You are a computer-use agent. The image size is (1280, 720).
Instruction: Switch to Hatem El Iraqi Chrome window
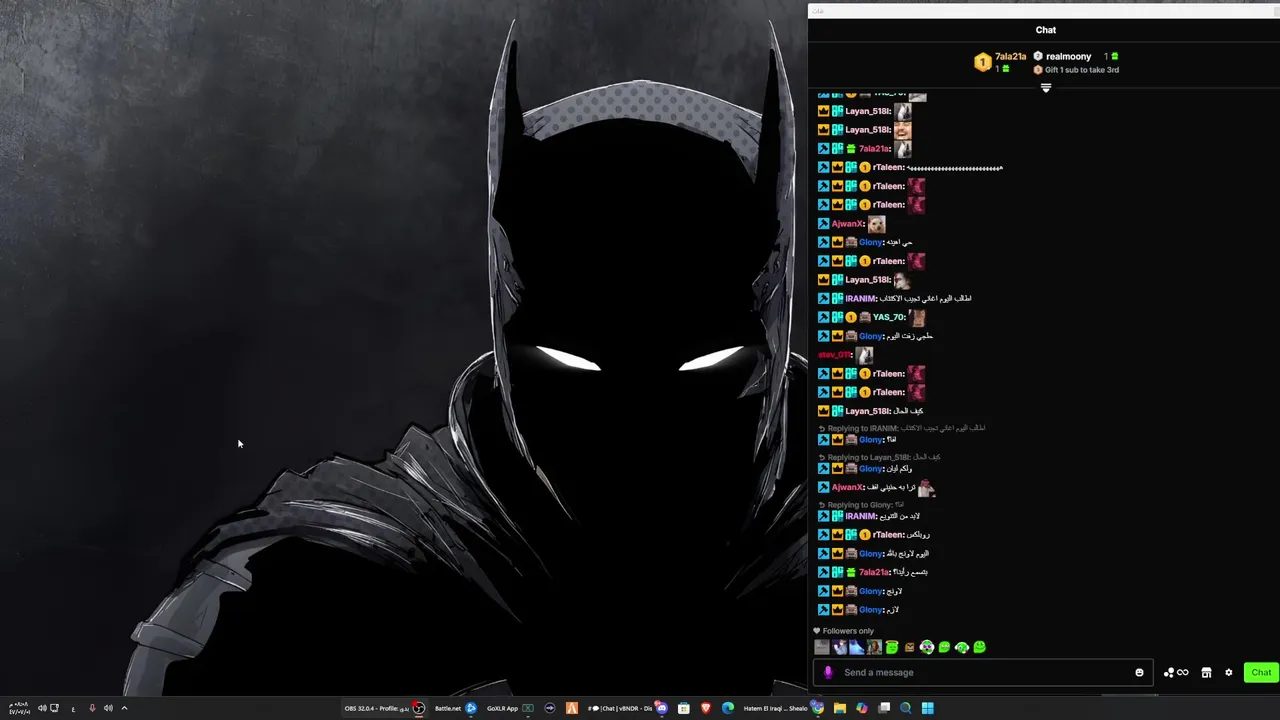[x=784, y=708]
